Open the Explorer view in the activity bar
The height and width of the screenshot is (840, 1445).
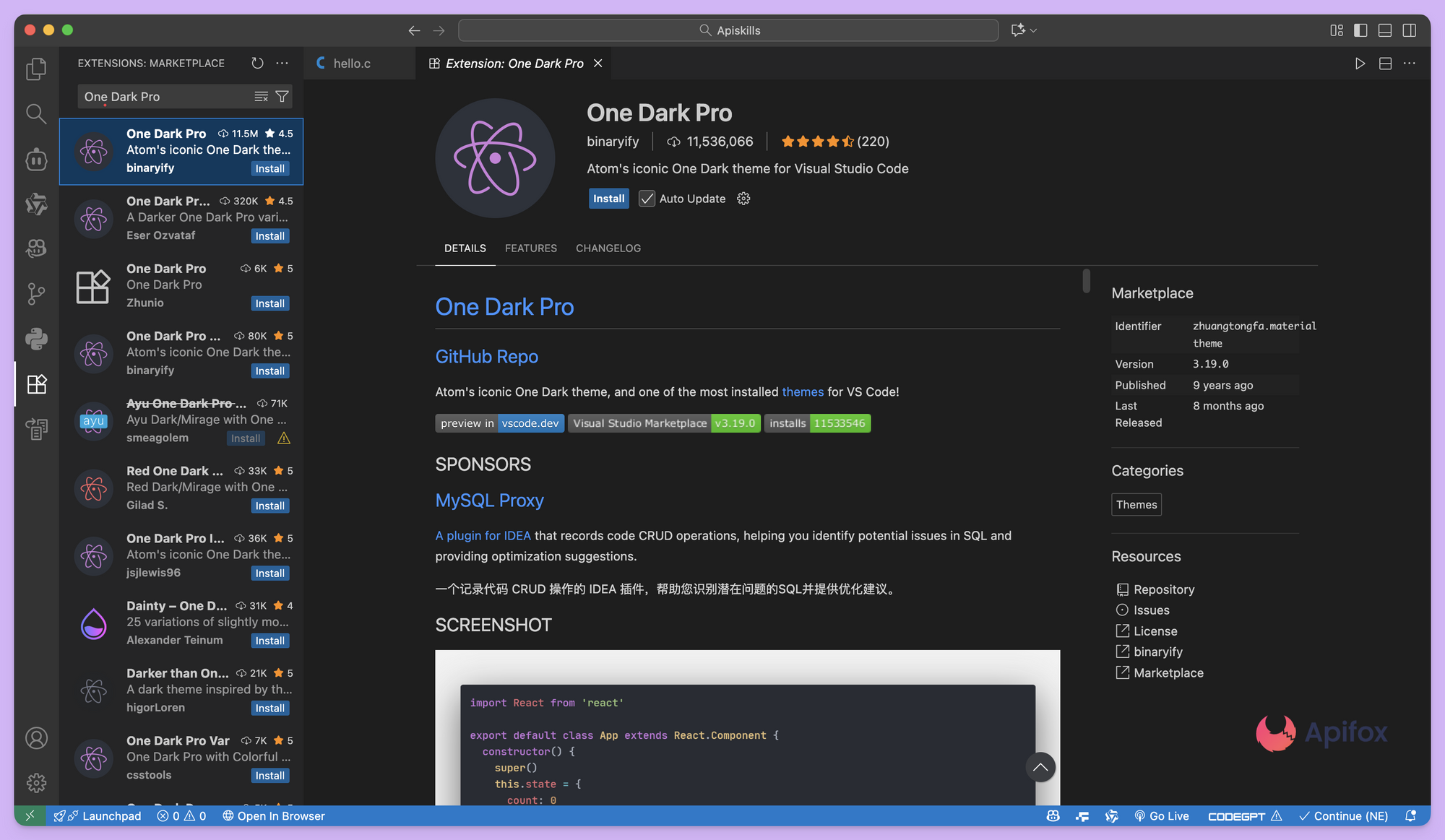tap(35, 69)
